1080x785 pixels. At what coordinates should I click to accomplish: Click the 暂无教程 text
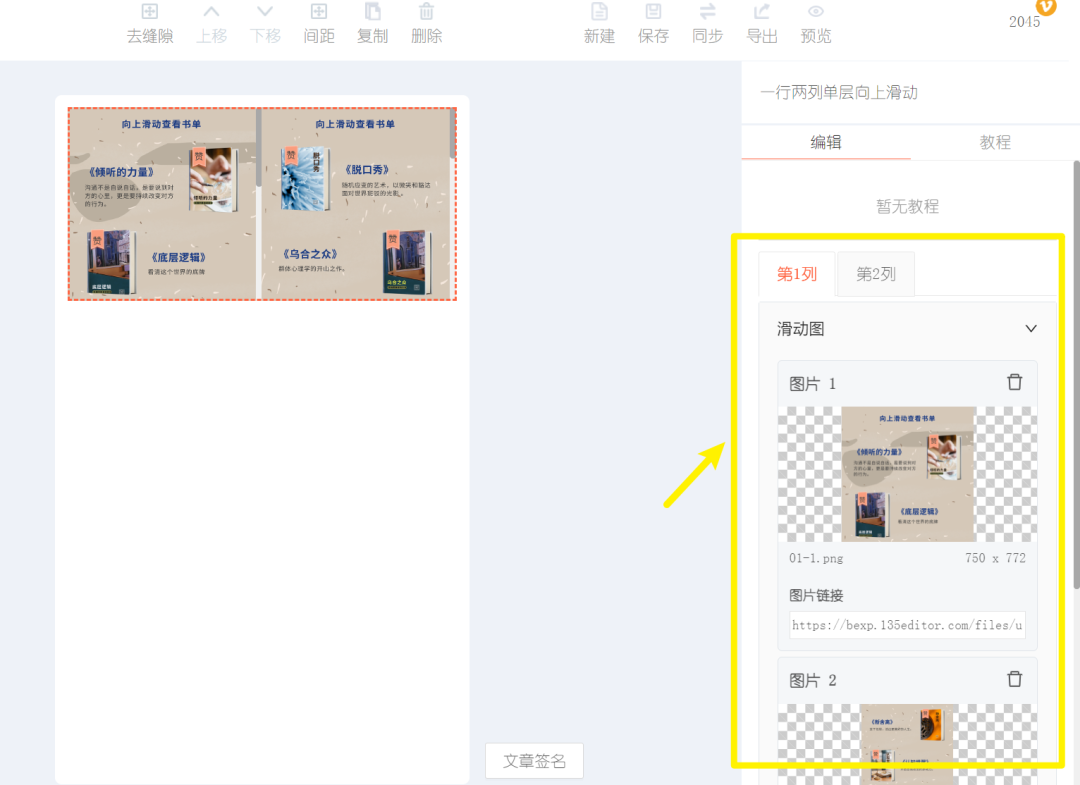907,206
